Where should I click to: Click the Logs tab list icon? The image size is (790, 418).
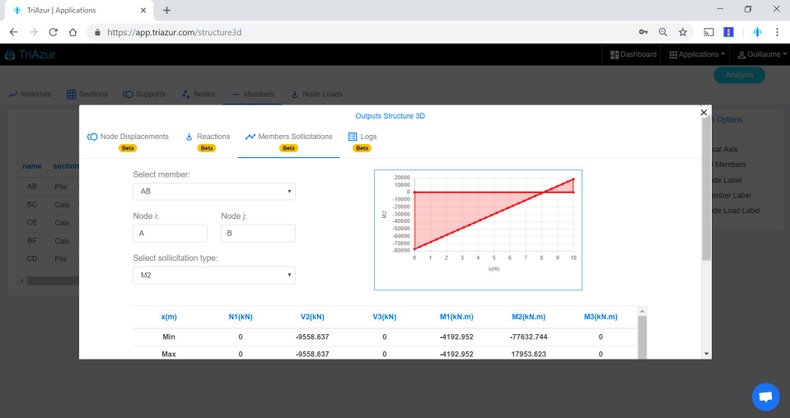coord(353,136)
